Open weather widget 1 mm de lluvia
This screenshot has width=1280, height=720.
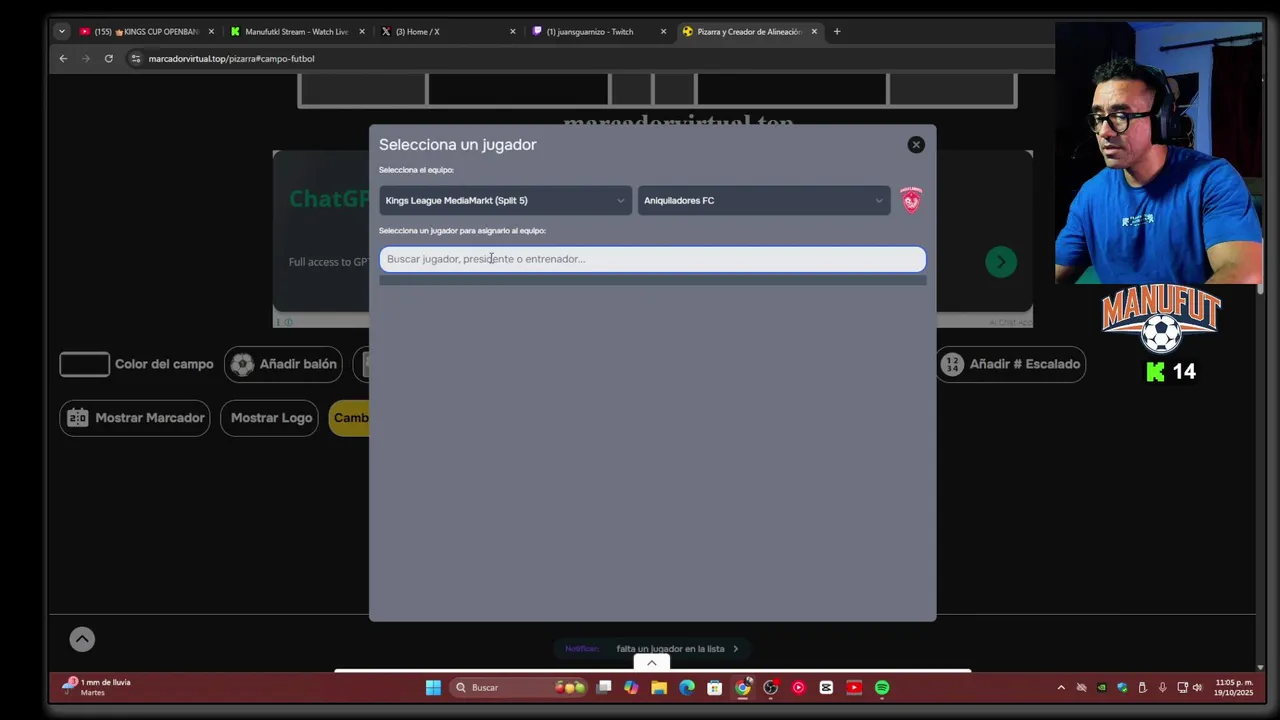97,687
